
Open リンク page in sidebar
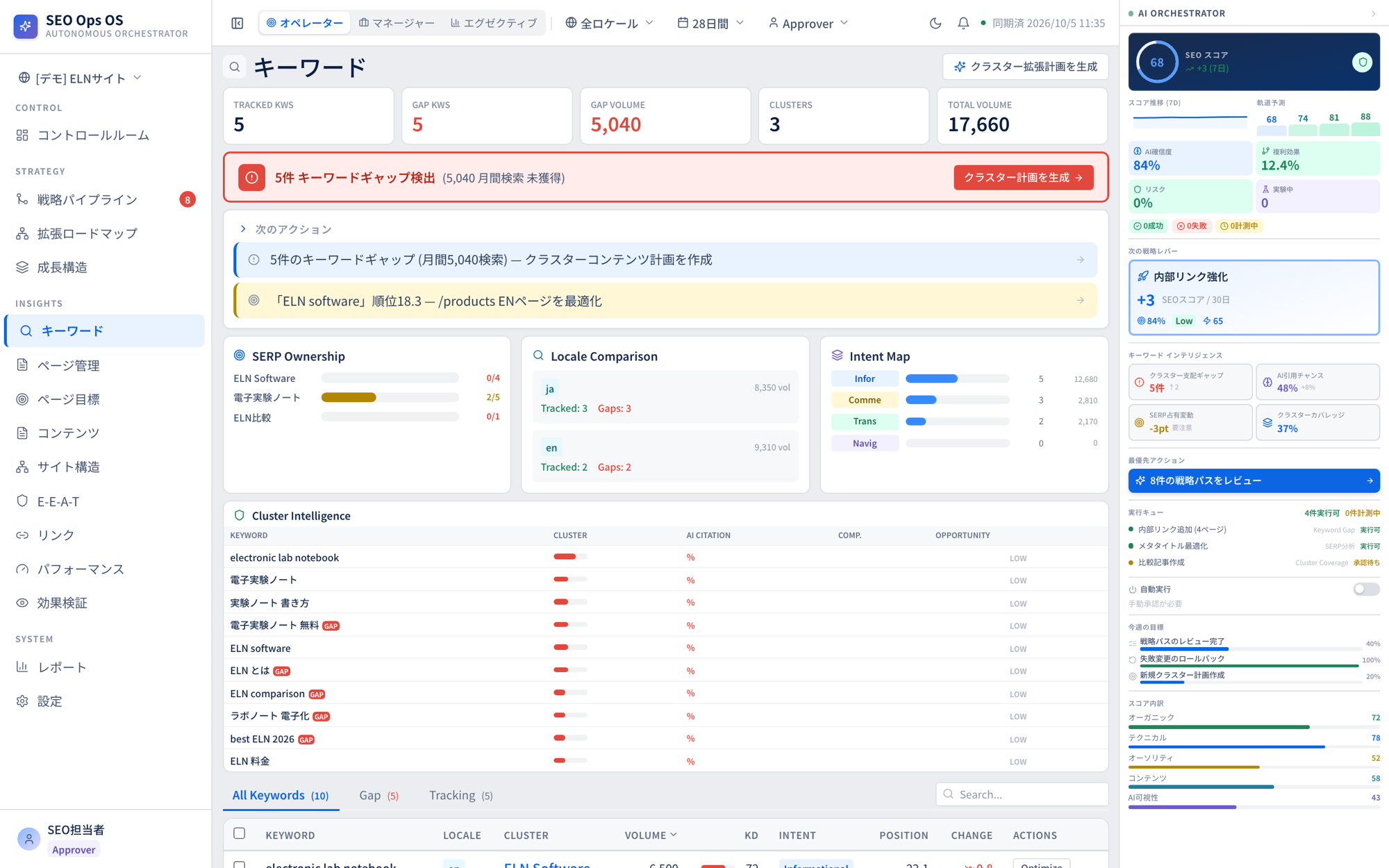pos(104,535)
